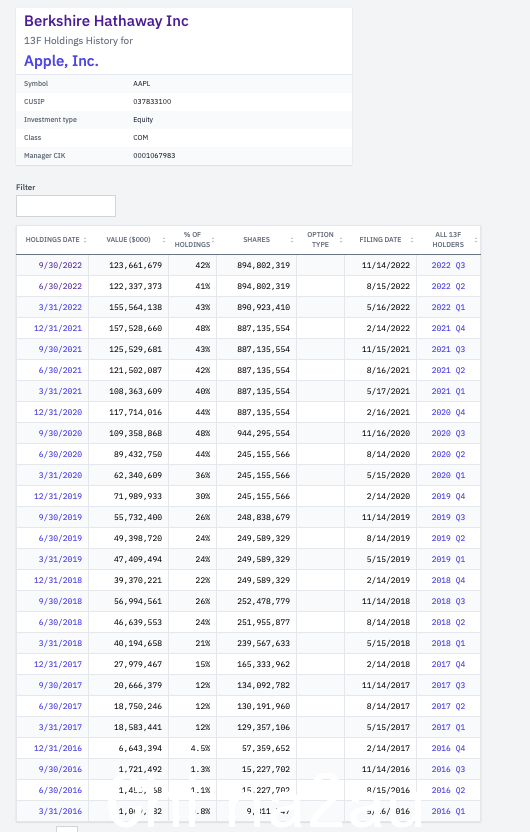Open holdings date 12/31/2021
530x832 pixels.
[x=58, y=328]
